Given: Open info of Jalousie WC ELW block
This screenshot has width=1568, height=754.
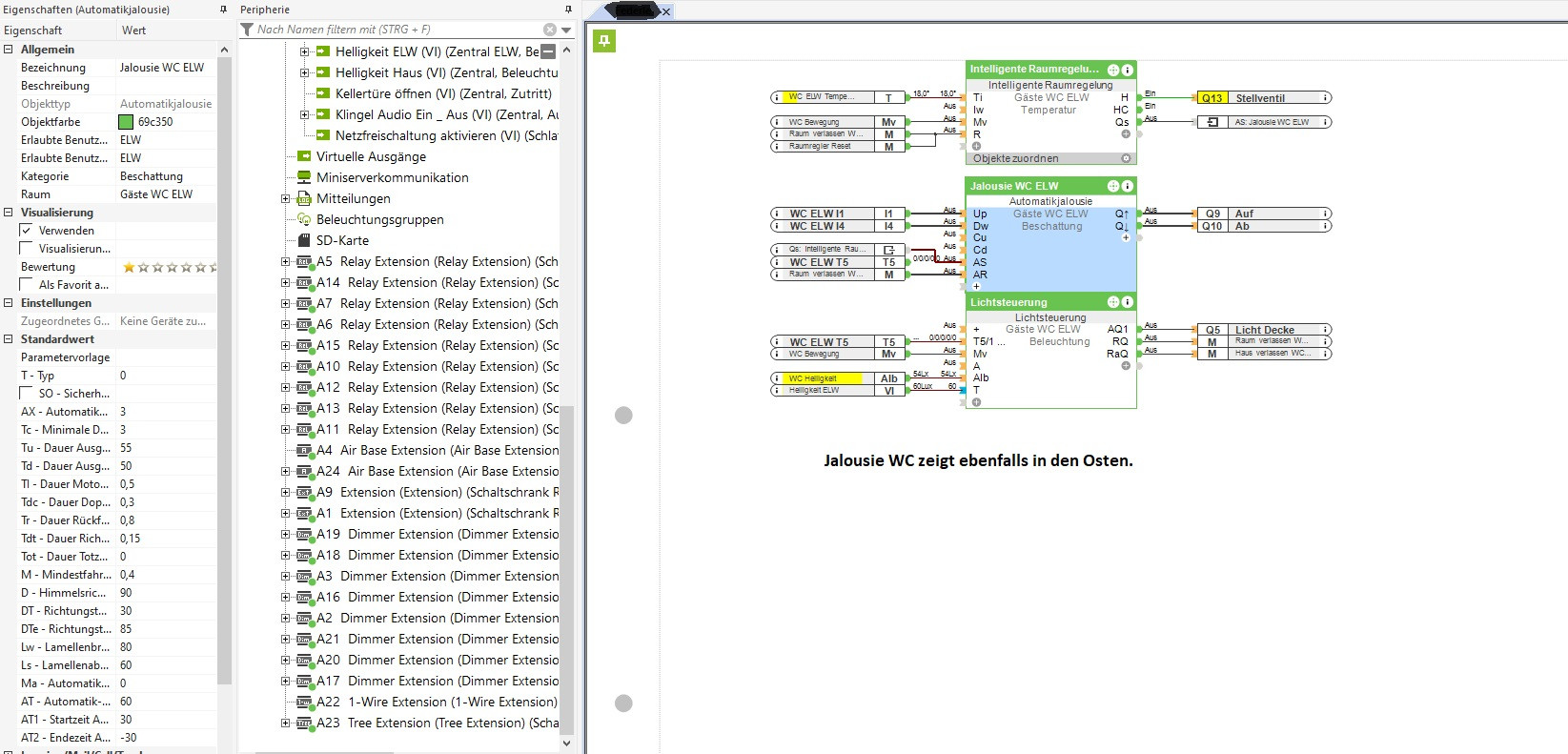Looking at the screenshot, I should [x=1128, y=186].
